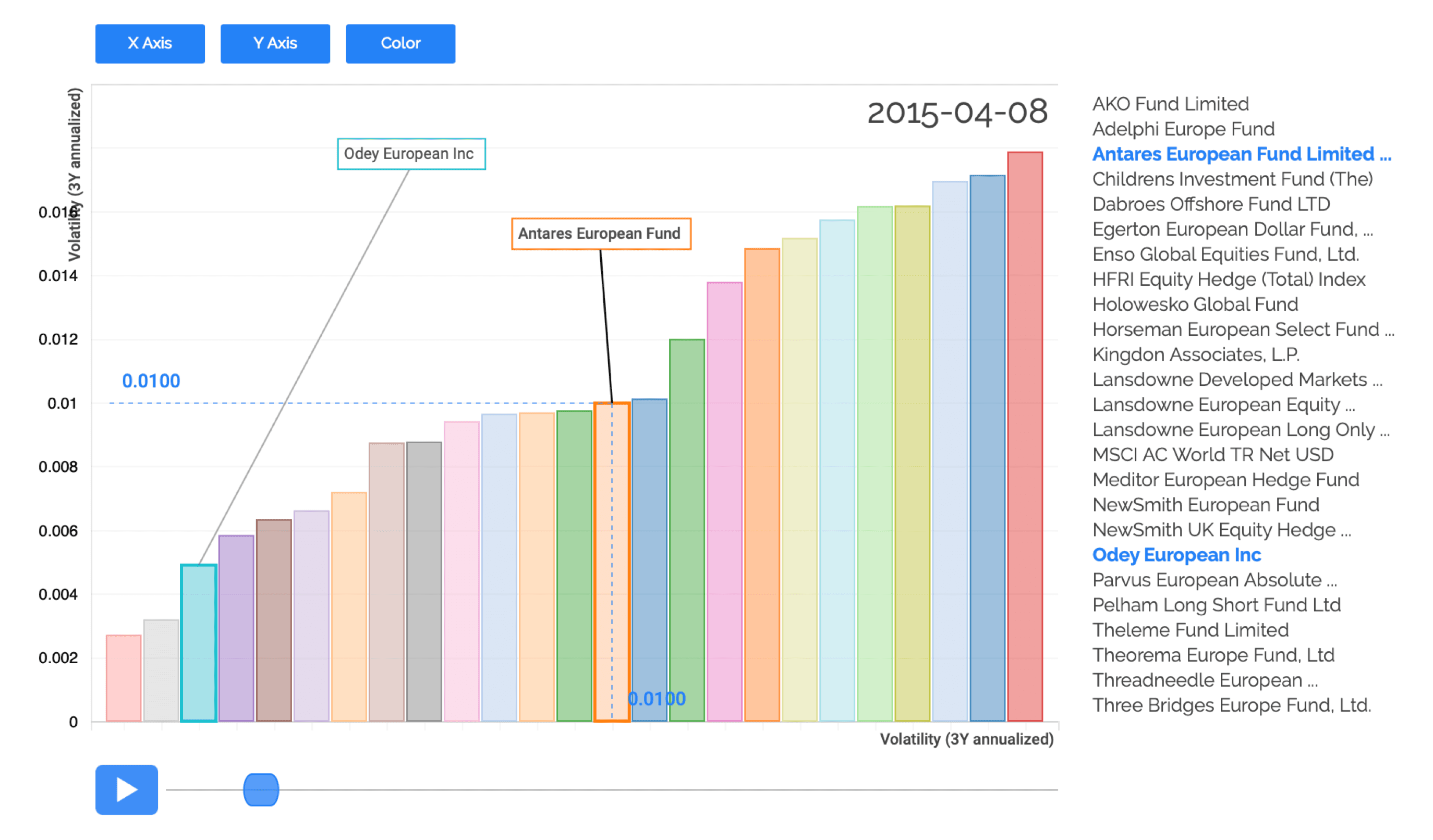Select MSCI AC World TR Net USD
The height and width of the screenshot is (840, 1433).
tap(1212, 454)
